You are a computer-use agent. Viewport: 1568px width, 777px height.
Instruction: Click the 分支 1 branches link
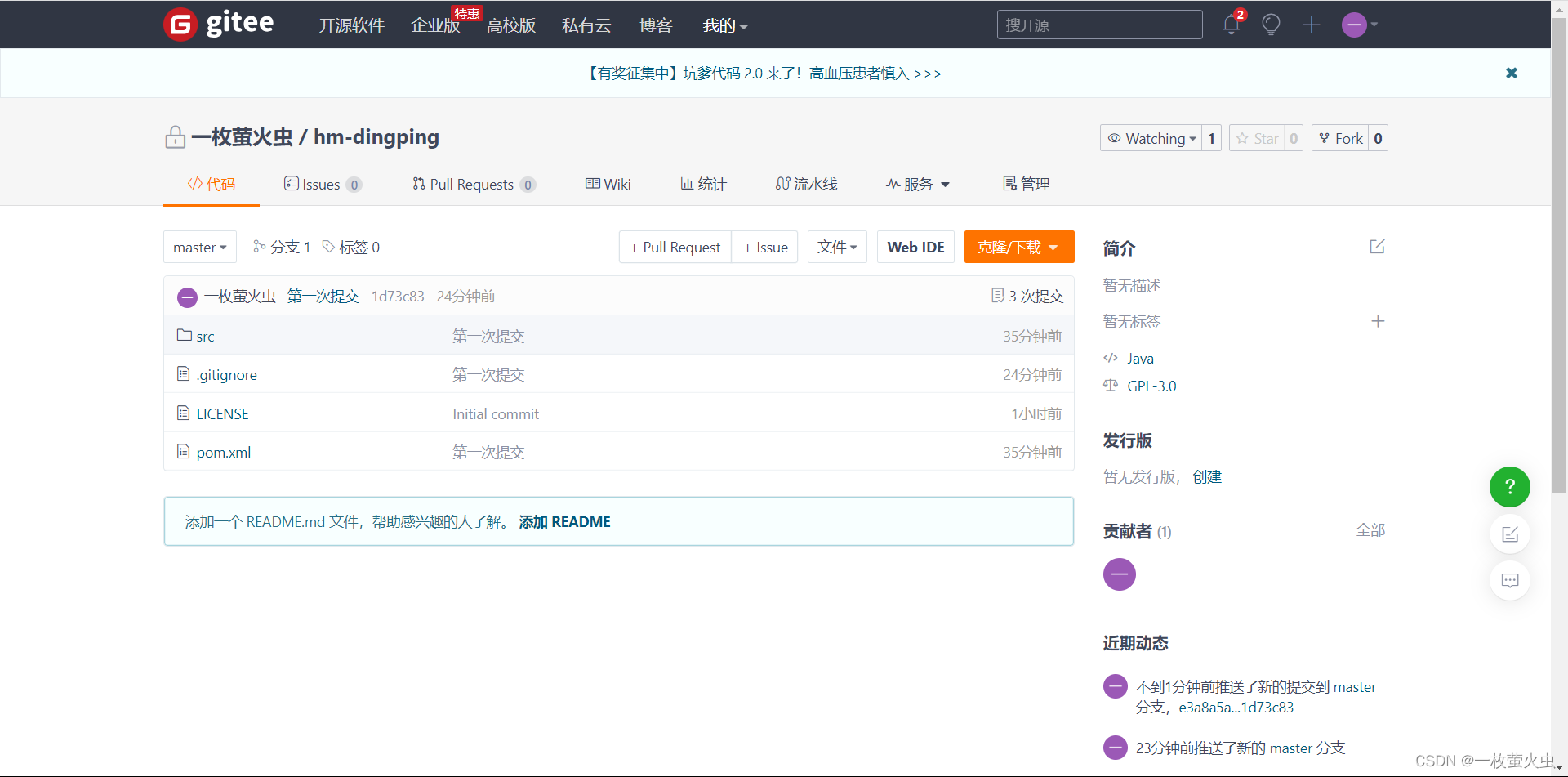[x=282, y=247]
